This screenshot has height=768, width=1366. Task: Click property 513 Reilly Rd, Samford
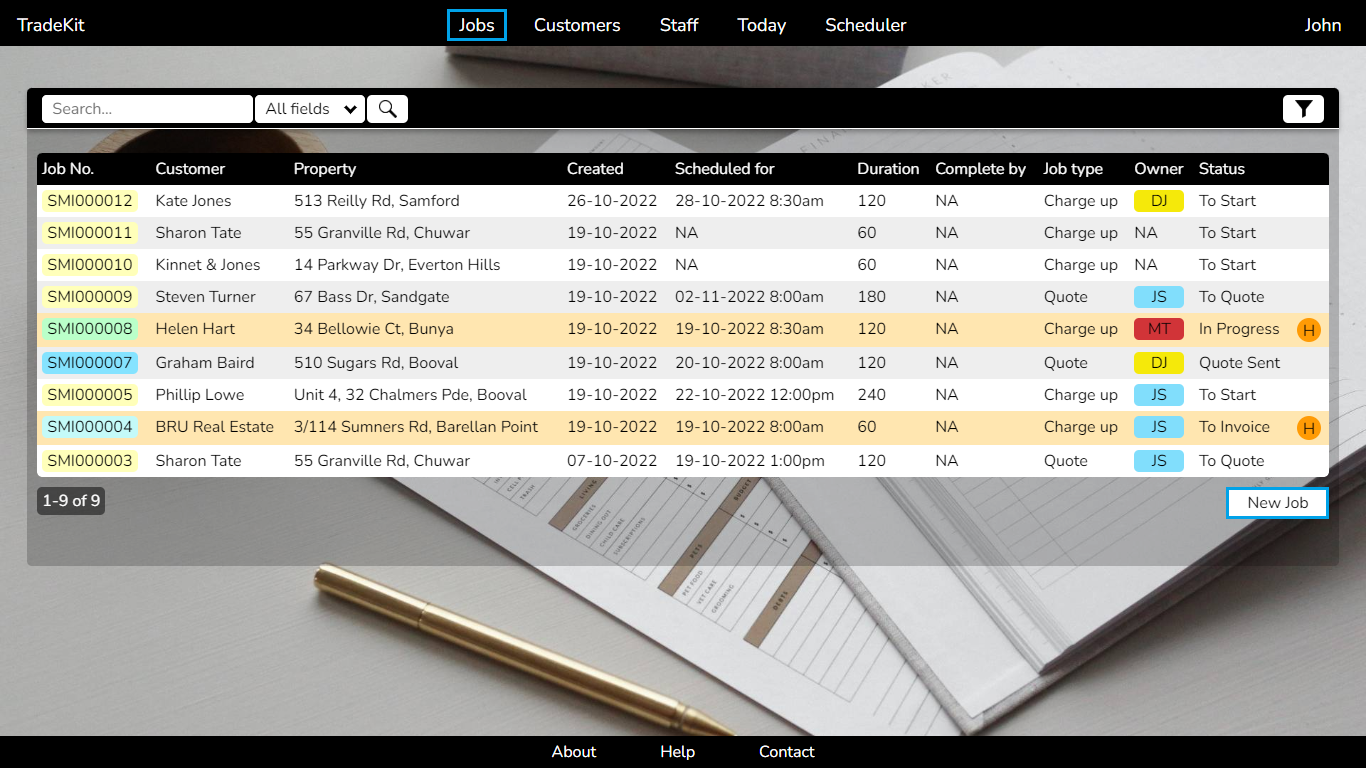click(377, 201)
